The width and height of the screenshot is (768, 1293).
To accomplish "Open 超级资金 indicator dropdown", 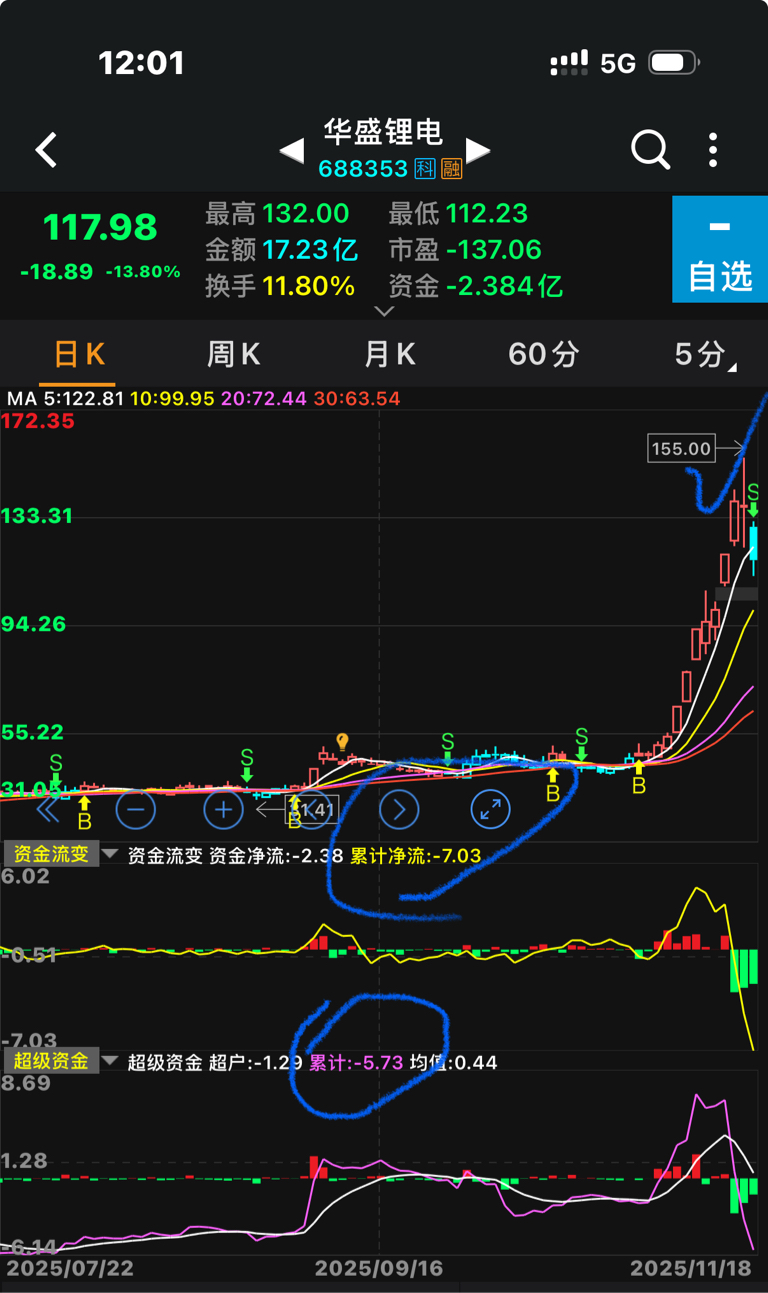I will [62, 1061].
